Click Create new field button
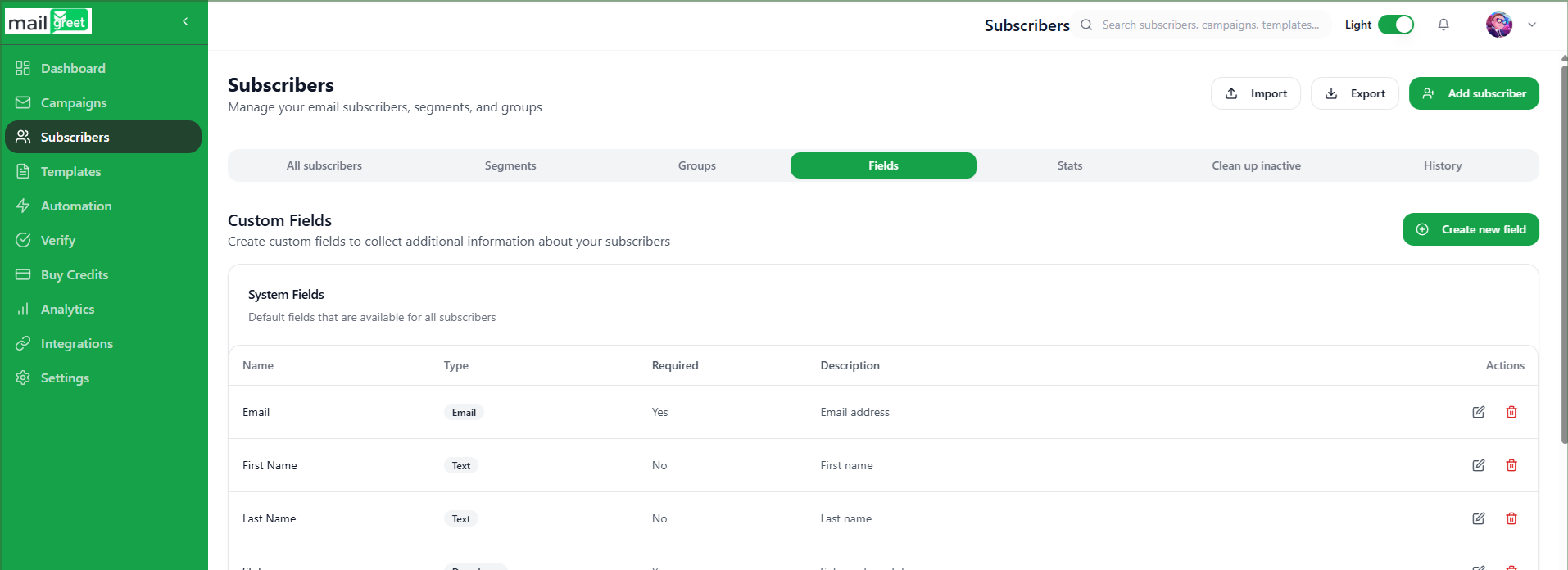The height and width of the screenshot is (570, 1568). coord(1471,229)
